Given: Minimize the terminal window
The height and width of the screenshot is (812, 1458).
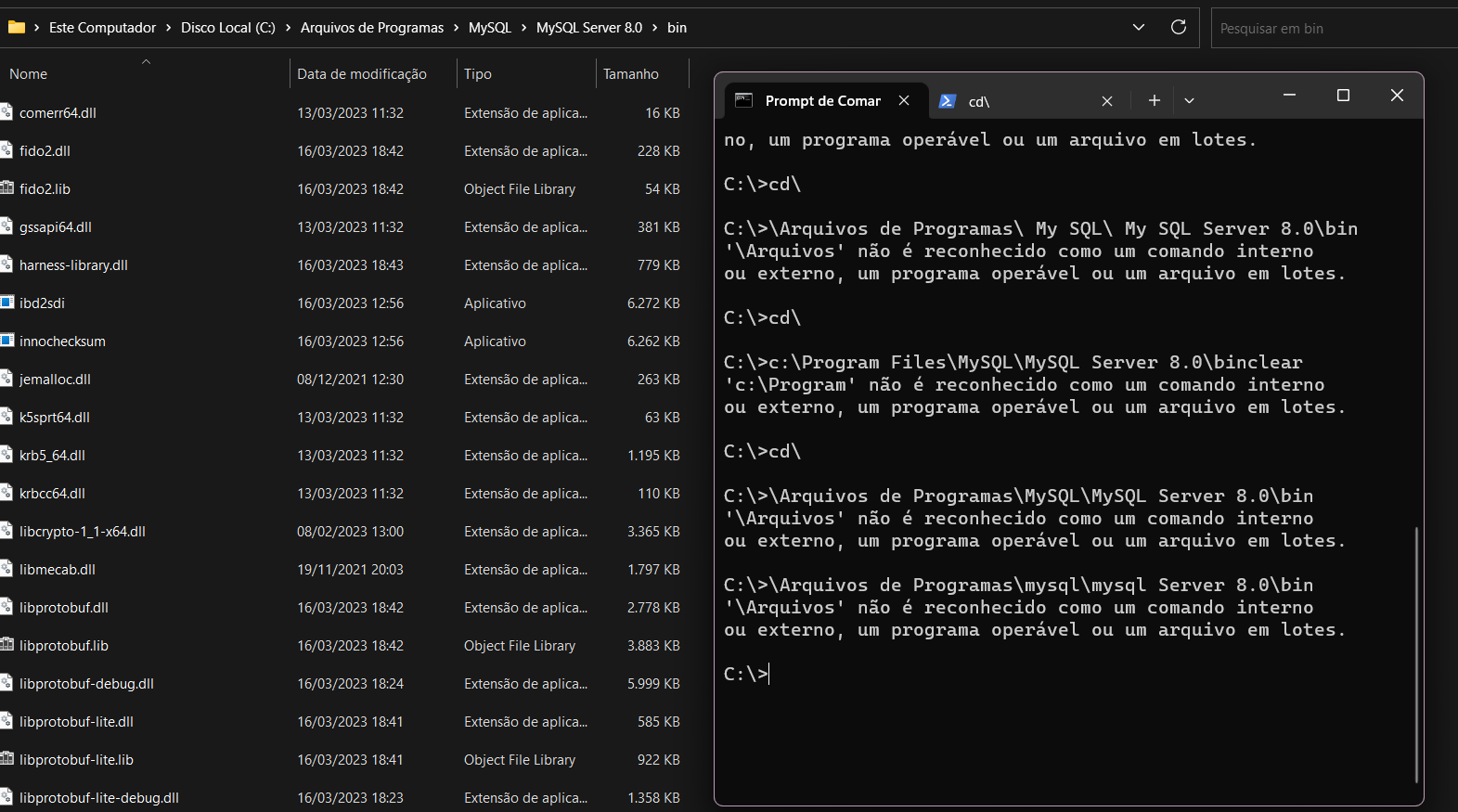Looking at the screenshot, I should coord(1289,95).
